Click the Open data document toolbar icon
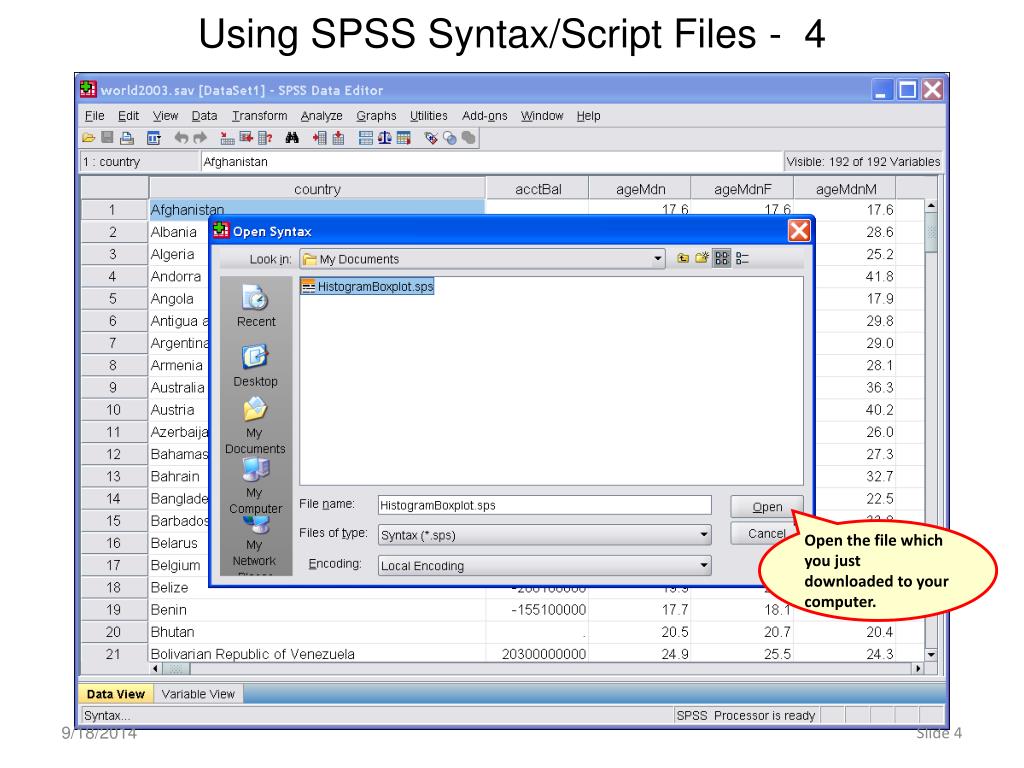Viewport: 1024px width, 768px height. [88, 138]
